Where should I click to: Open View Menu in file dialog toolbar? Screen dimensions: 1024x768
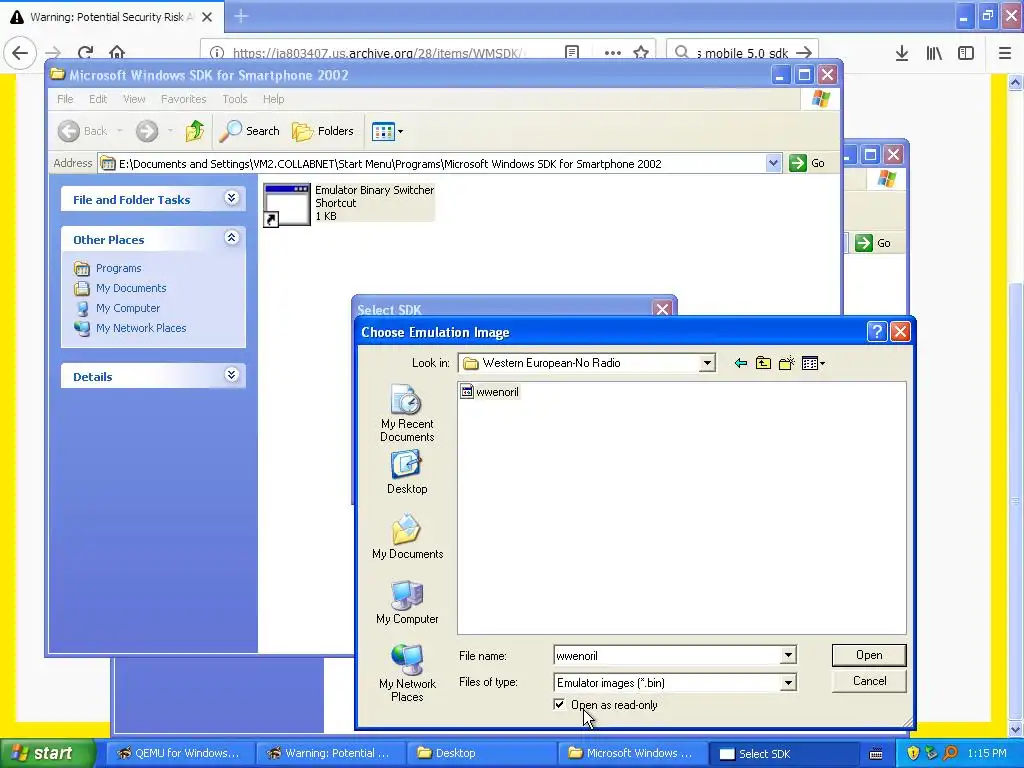pos(813,363)
